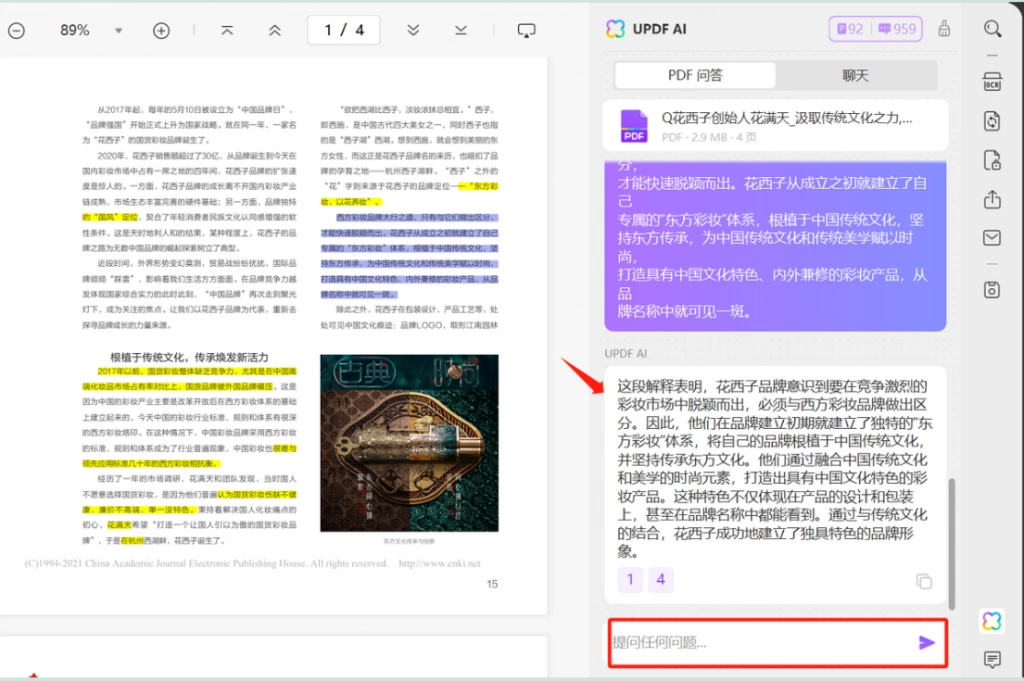The height and width of the screenshot is (681, 1024).
Task: Click the purple send arrow button
Action: pos(927,642)
